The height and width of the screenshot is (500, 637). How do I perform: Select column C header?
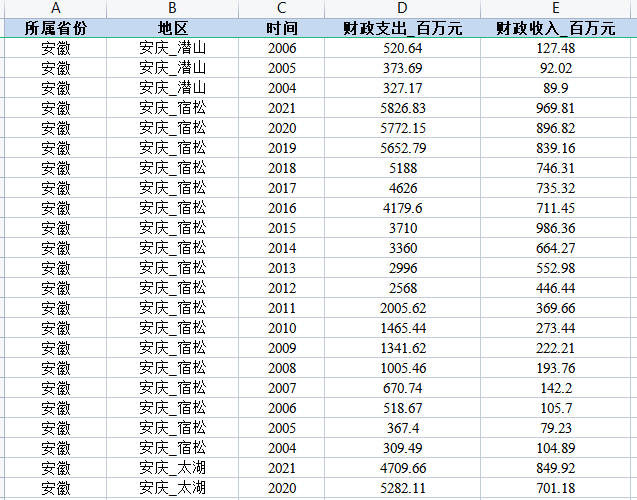[282, 8]
